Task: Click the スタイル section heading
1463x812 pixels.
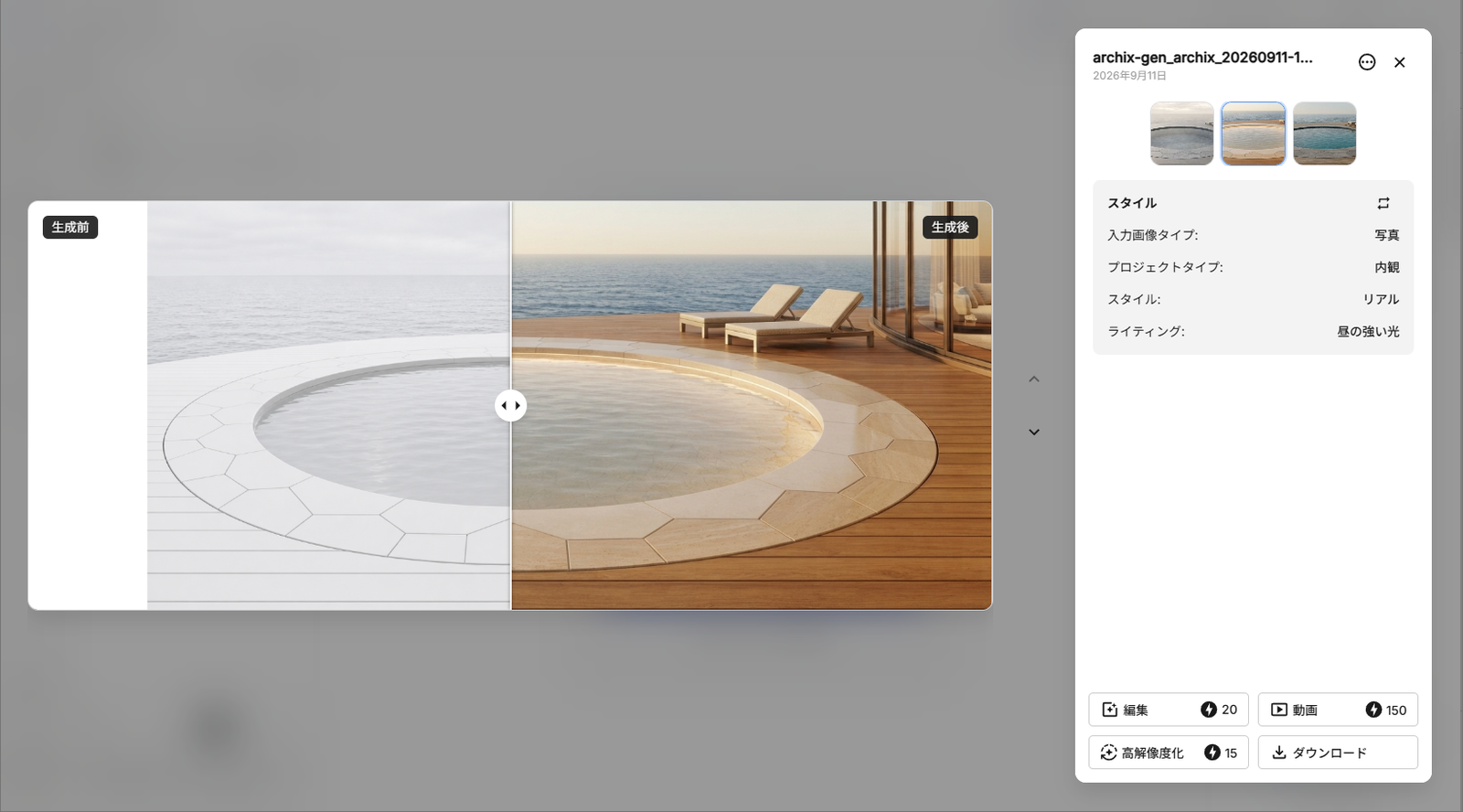Action: 1132,203
